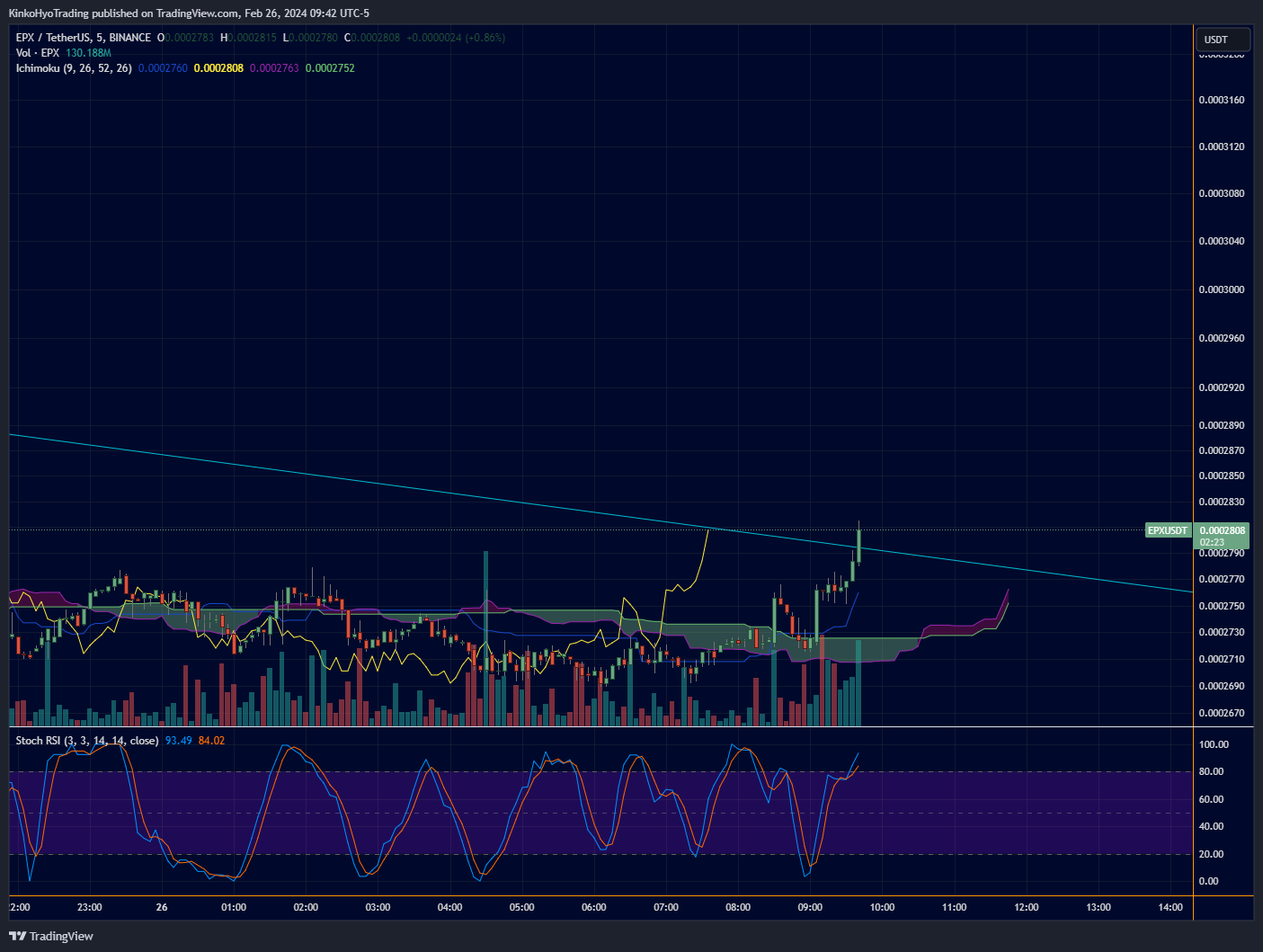Click the 0.0003120 price axis label
Viewport: 1263px width, 952px height.
(1222, 147)
